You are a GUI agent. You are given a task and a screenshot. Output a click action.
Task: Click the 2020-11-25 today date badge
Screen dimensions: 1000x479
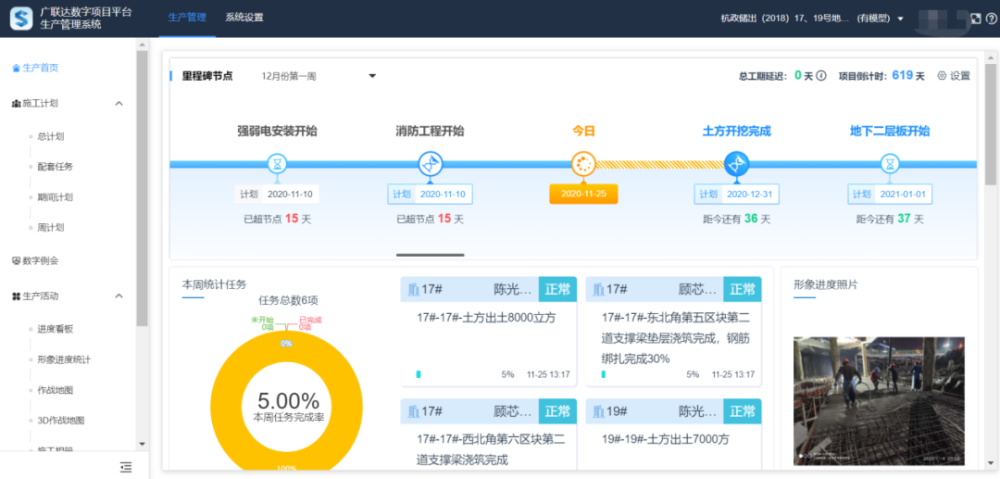tap(584, 194)
